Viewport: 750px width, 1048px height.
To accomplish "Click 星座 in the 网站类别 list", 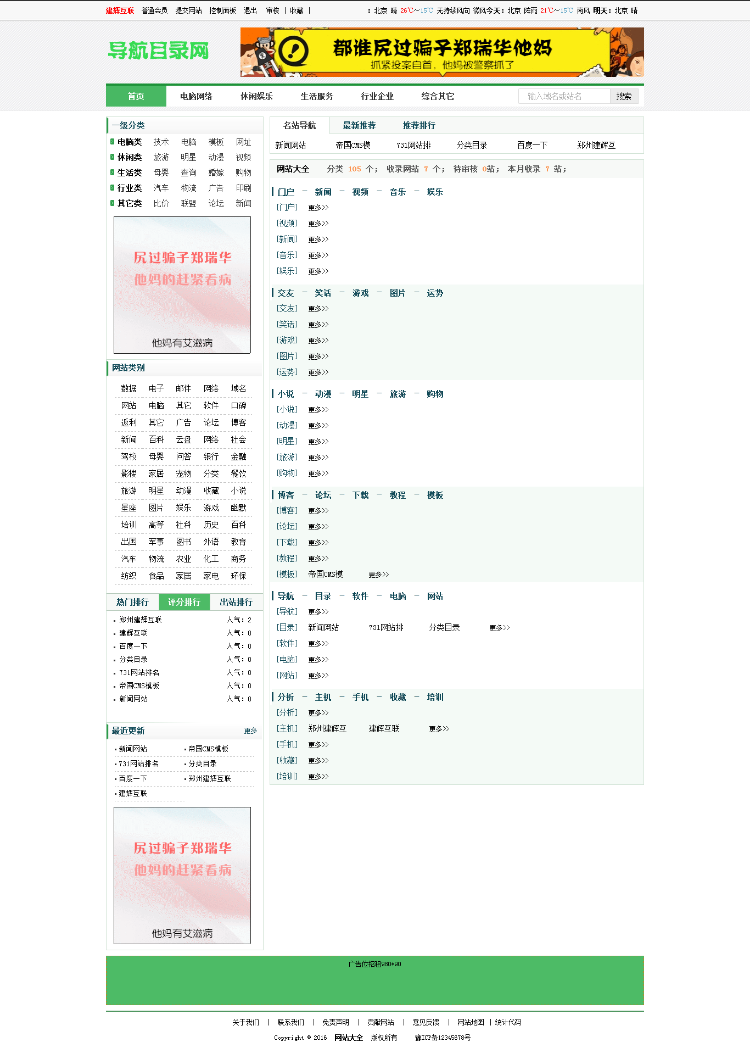I will tap(128, 507).
